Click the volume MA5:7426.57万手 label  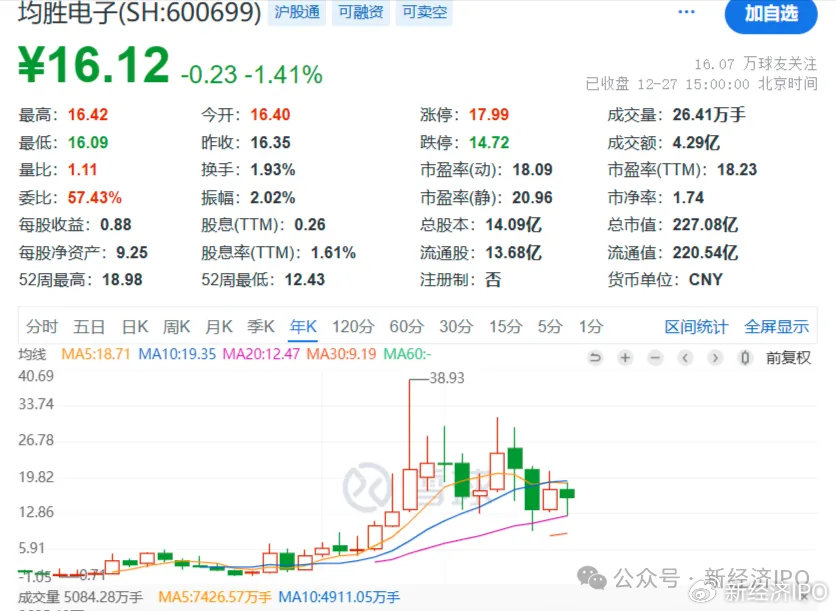pos(214,597)
